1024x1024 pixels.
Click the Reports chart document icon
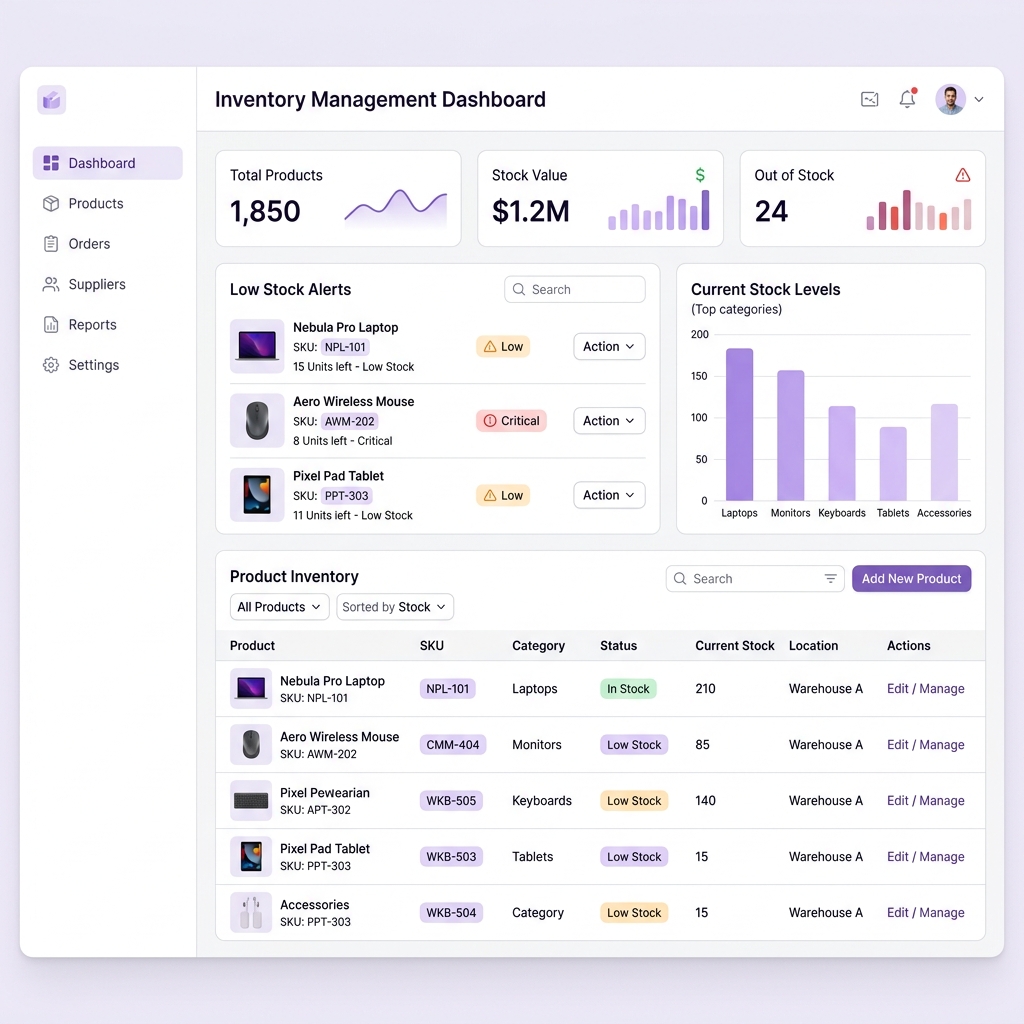pos(51,325)
